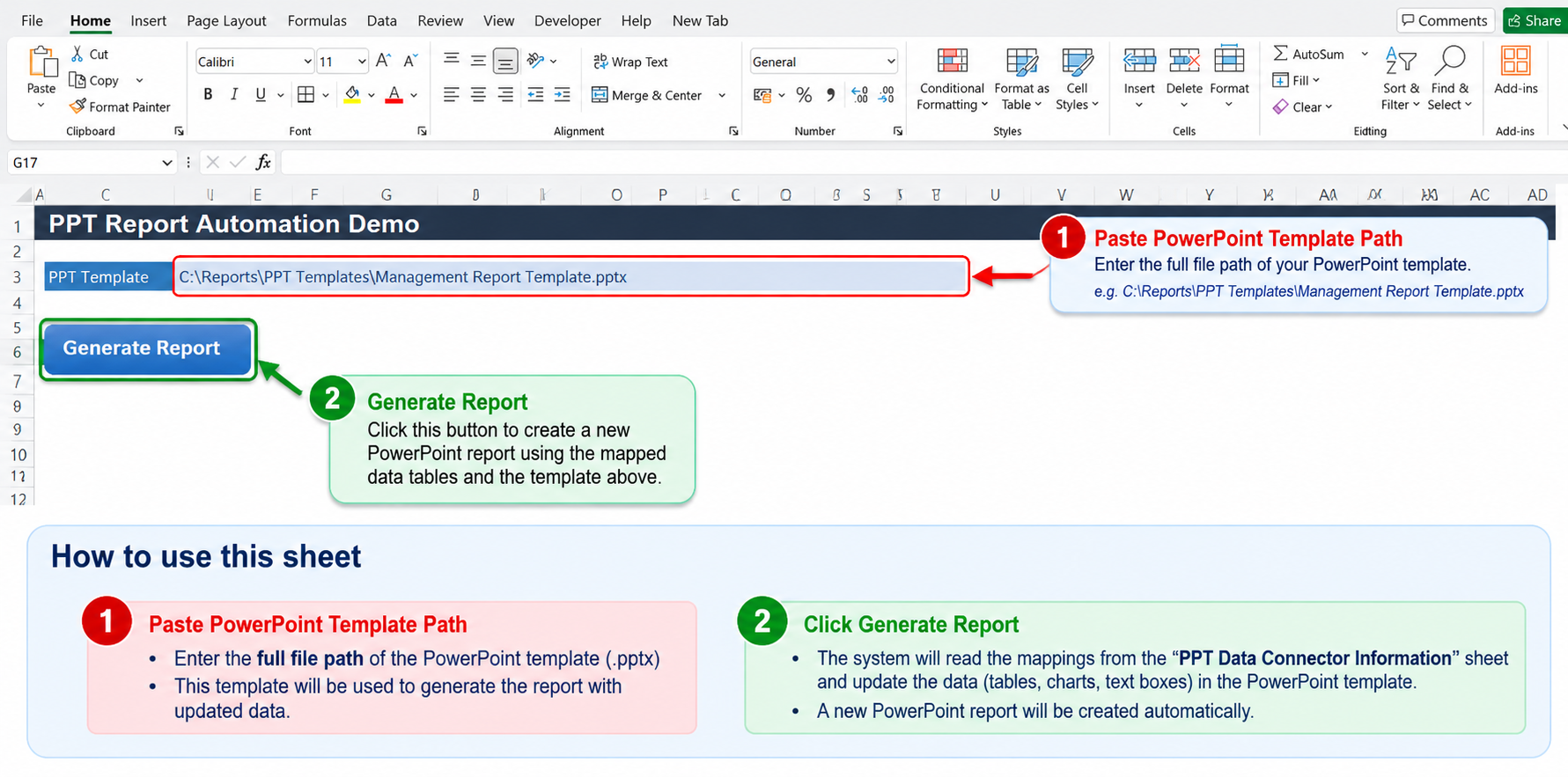Click the AutoSum button
The width and height of the screenshot is (1568, 777).
click(x=1308, y=54)
